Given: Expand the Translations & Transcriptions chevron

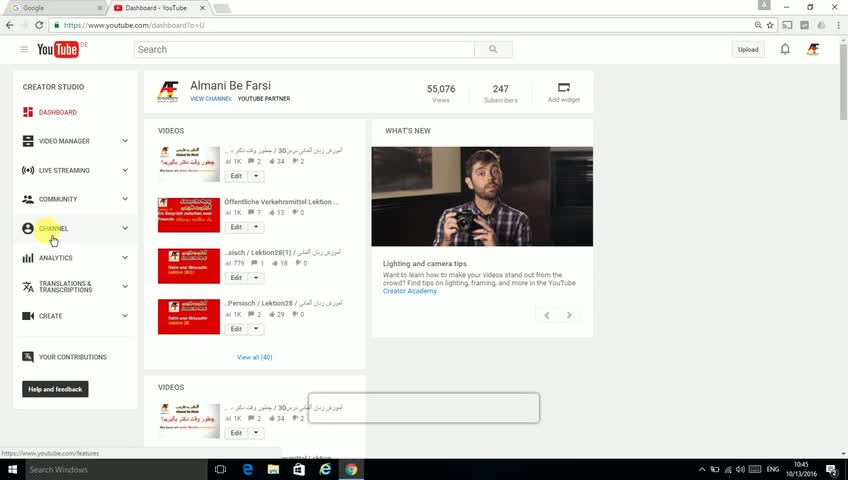Looking at the screenshot, I should pos(125,286).
